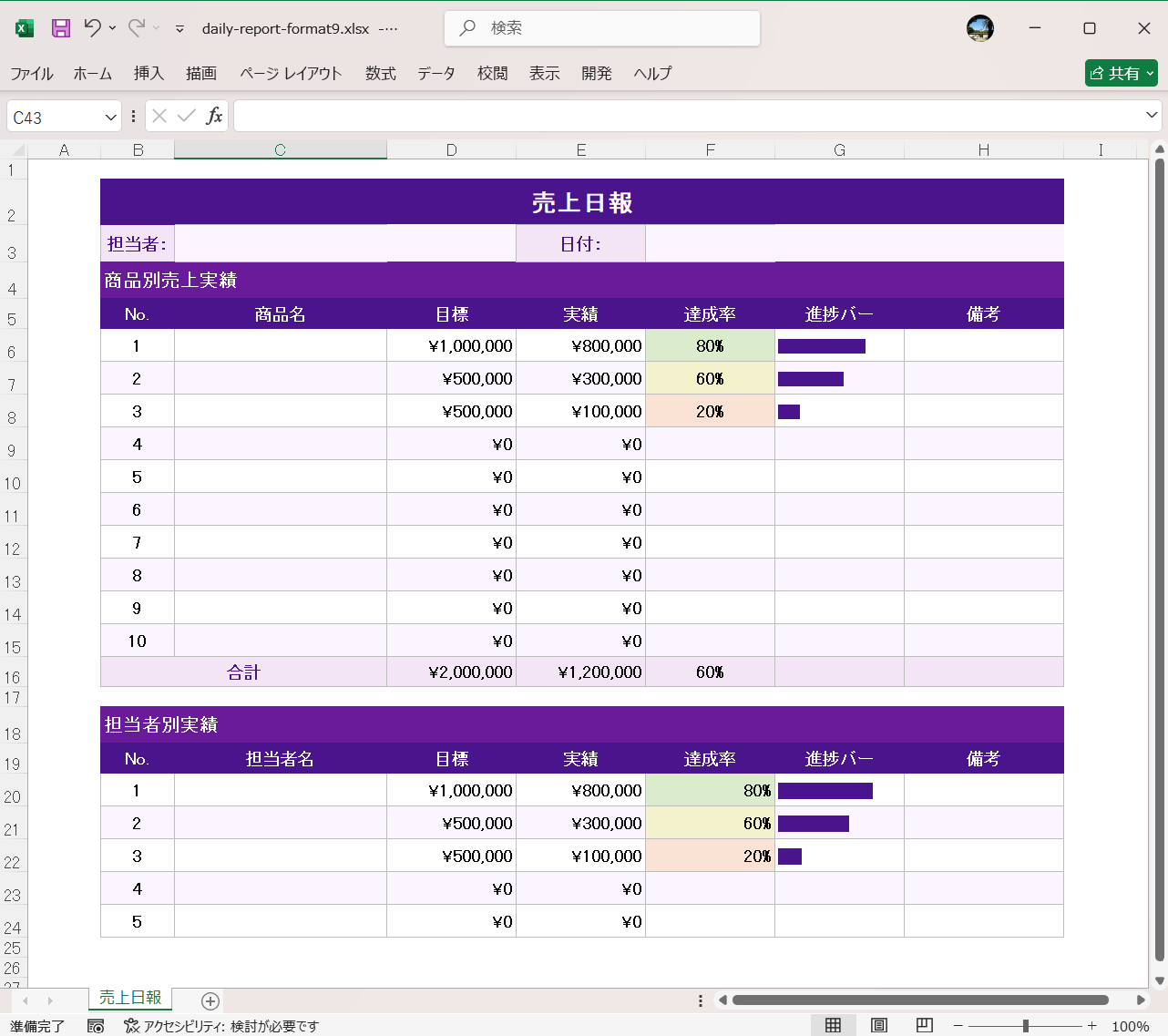Click the 担当者別実績 section header
This screenshot has width=1168, height=1036.
(x=582, y=724)
